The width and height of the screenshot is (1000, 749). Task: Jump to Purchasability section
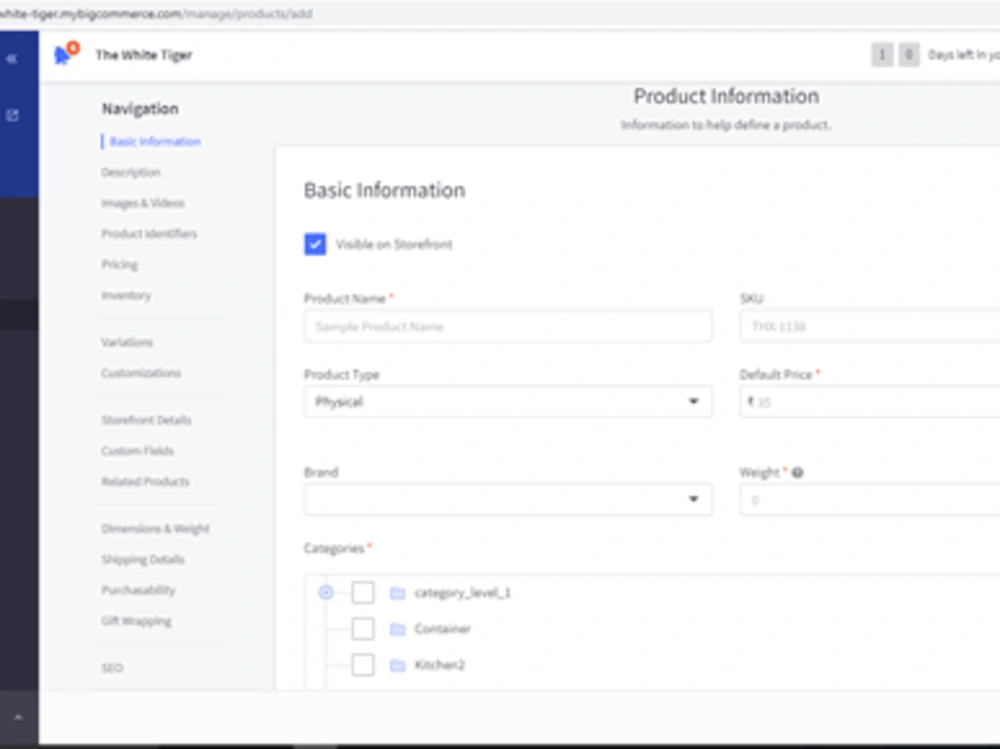tap(138, 590)
